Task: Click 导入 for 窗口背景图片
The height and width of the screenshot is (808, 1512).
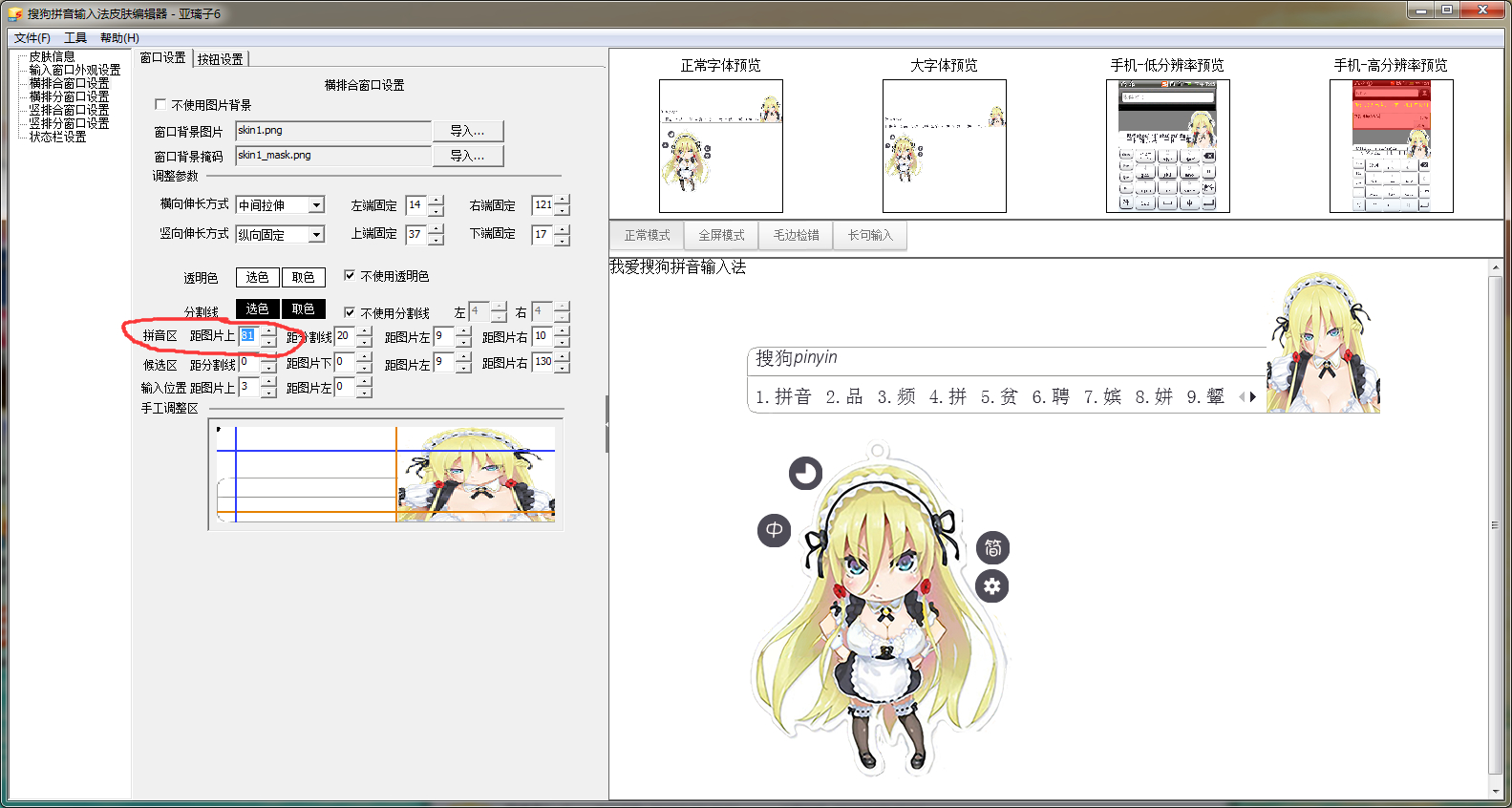Action: (x=468, y=131)
